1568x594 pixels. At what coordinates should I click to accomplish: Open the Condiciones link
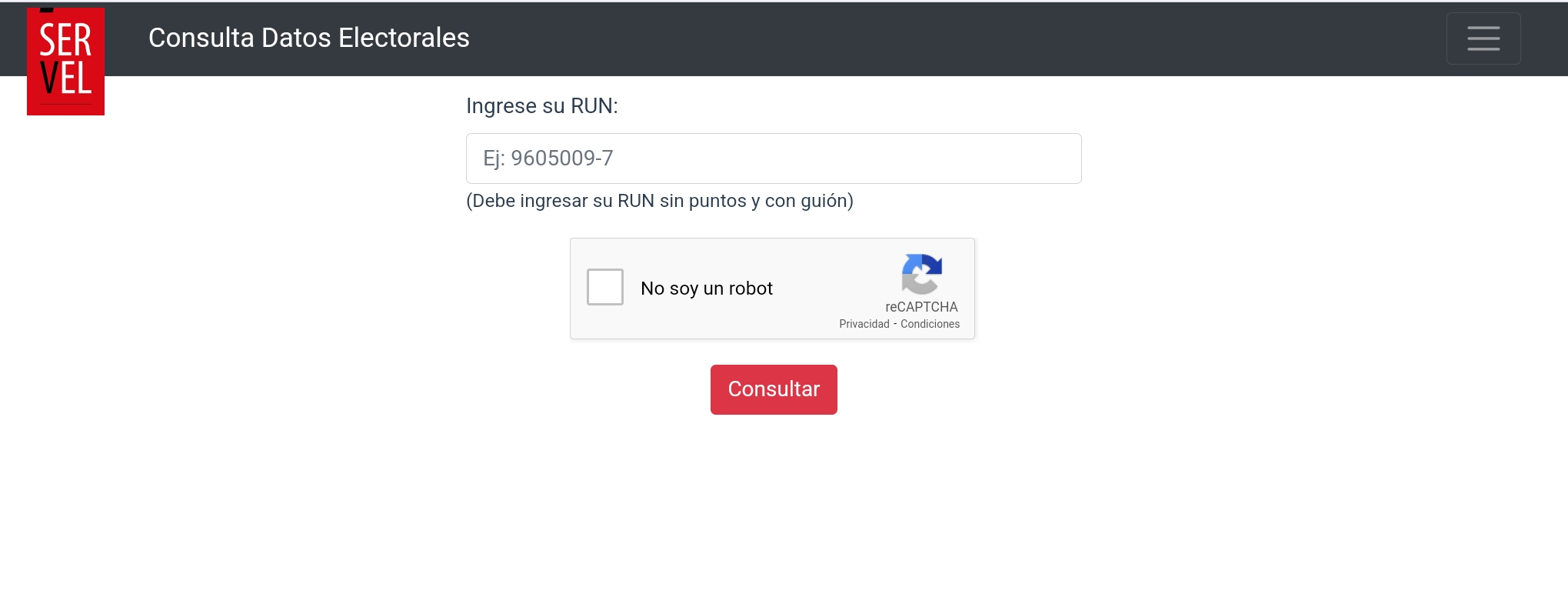tap(930, 324)
